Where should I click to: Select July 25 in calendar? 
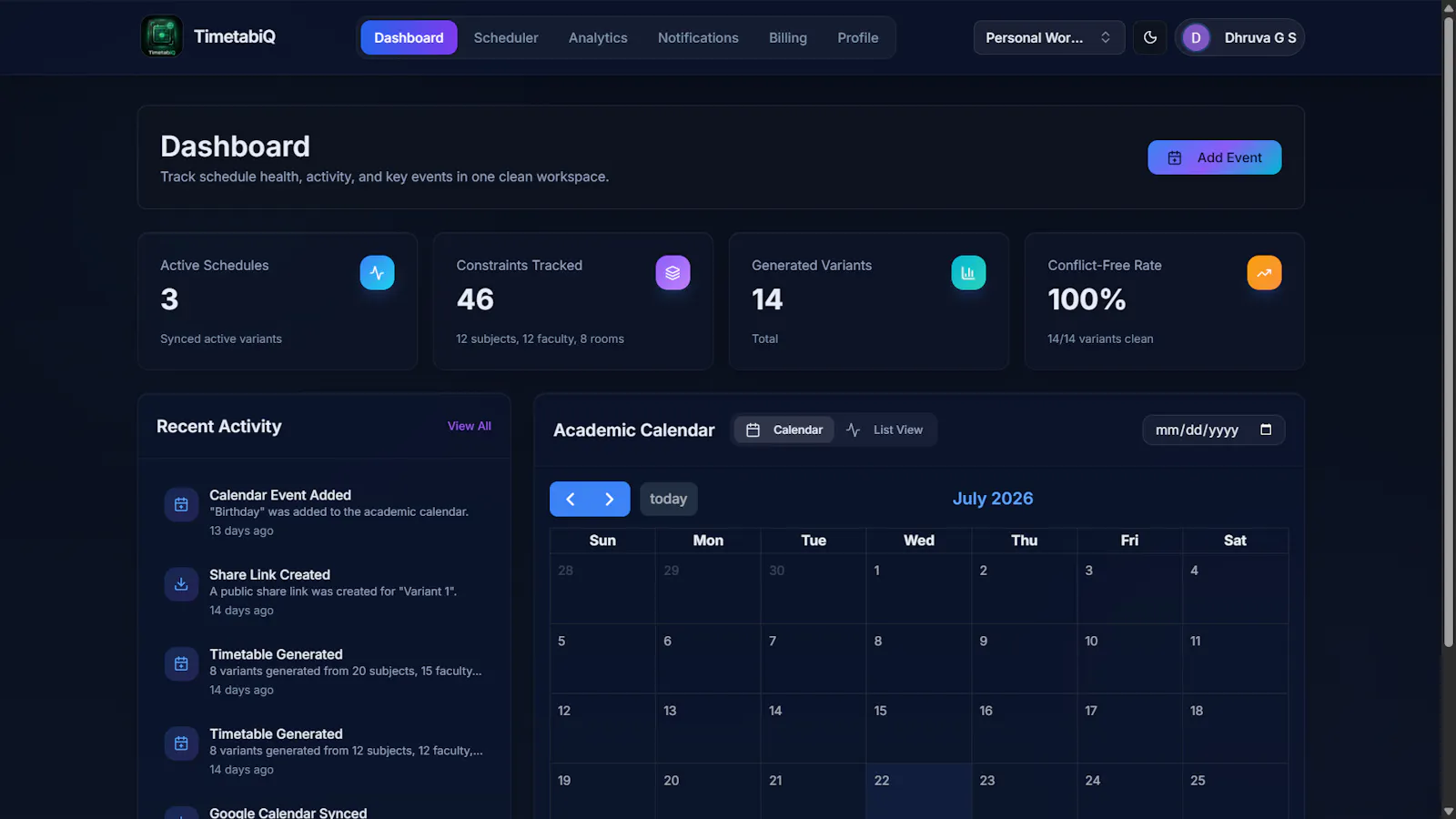[x=1236, y=791]
